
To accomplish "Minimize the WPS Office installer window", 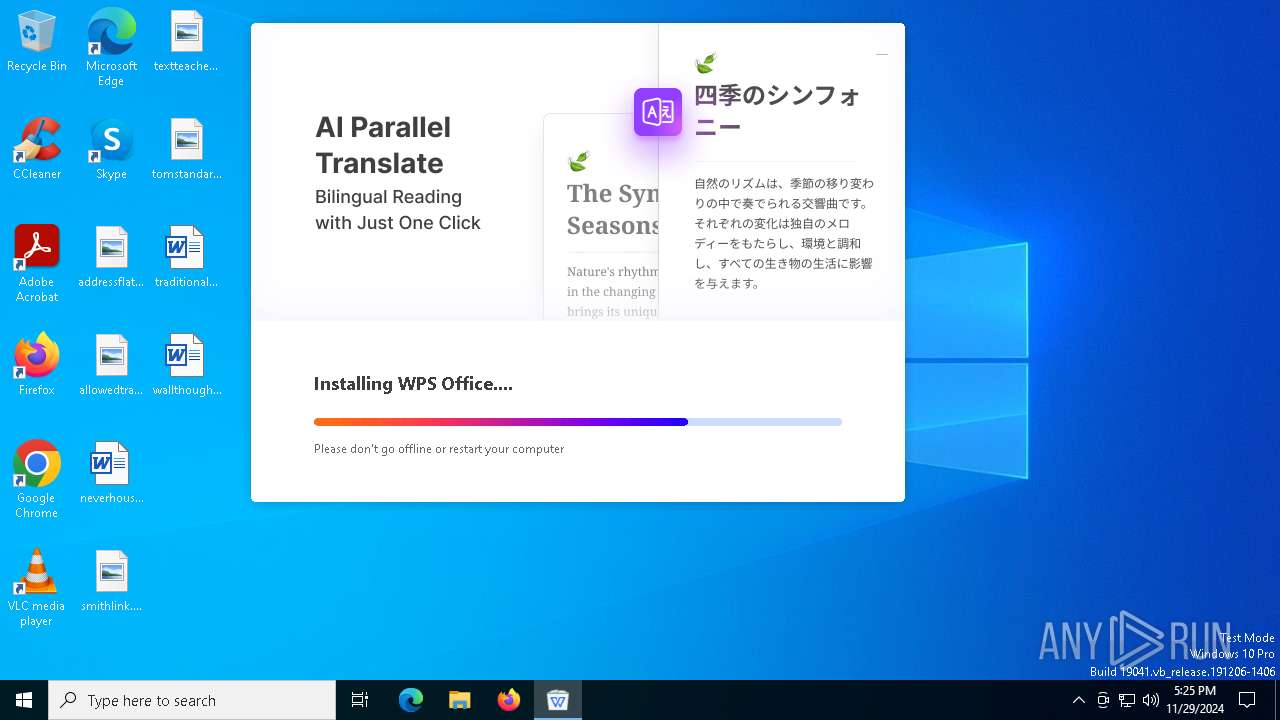I will point(882,54).
